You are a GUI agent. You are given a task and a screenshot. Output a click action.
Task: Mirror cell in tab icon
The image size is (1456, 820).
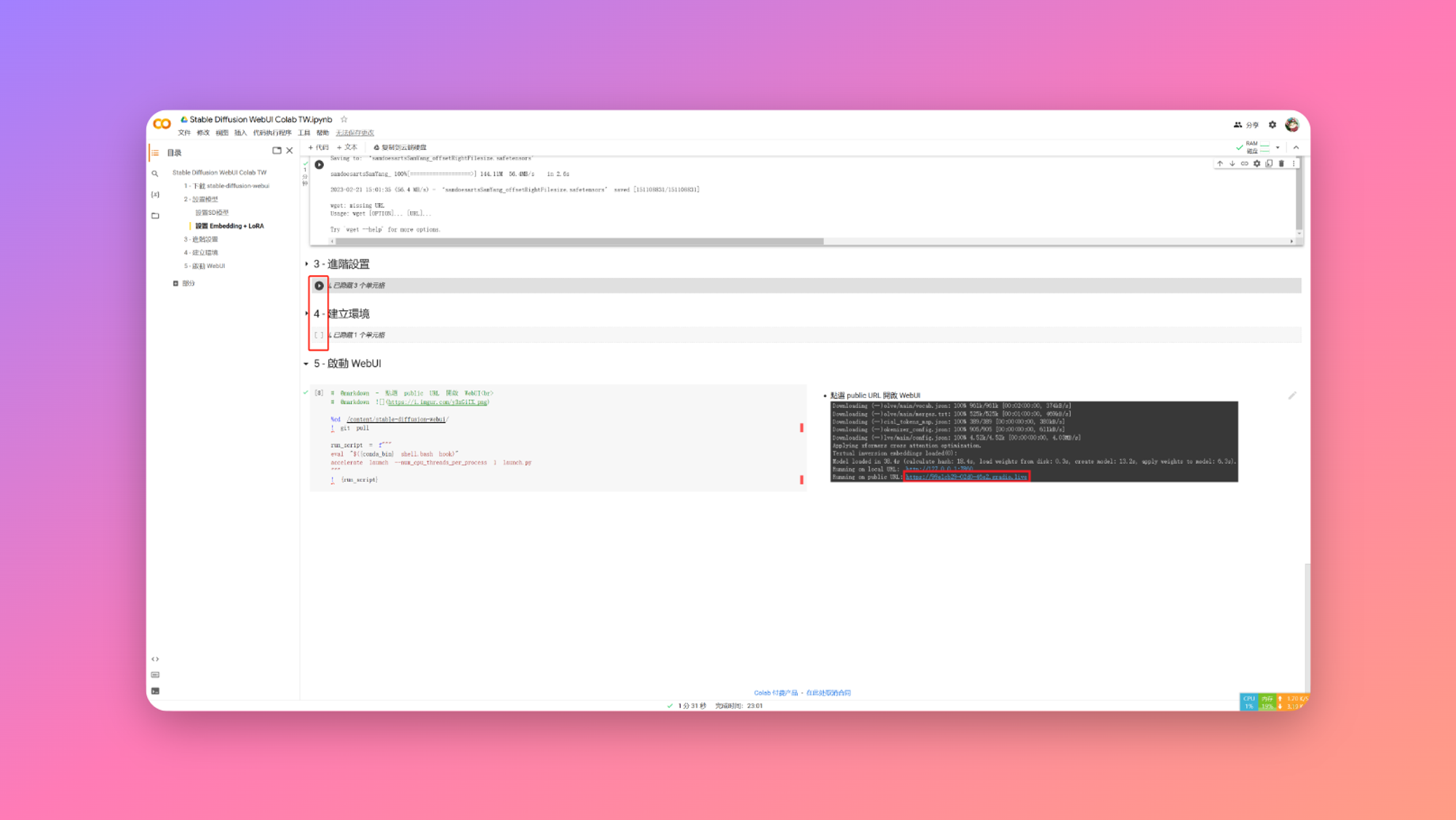1270,164
